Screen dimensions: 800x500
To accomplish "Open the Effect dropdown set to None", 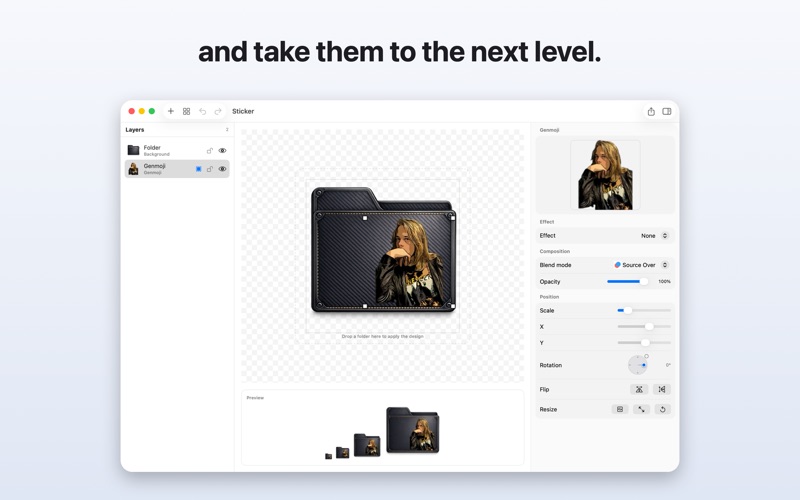I will pyautogui.click(x=655, y=236).
